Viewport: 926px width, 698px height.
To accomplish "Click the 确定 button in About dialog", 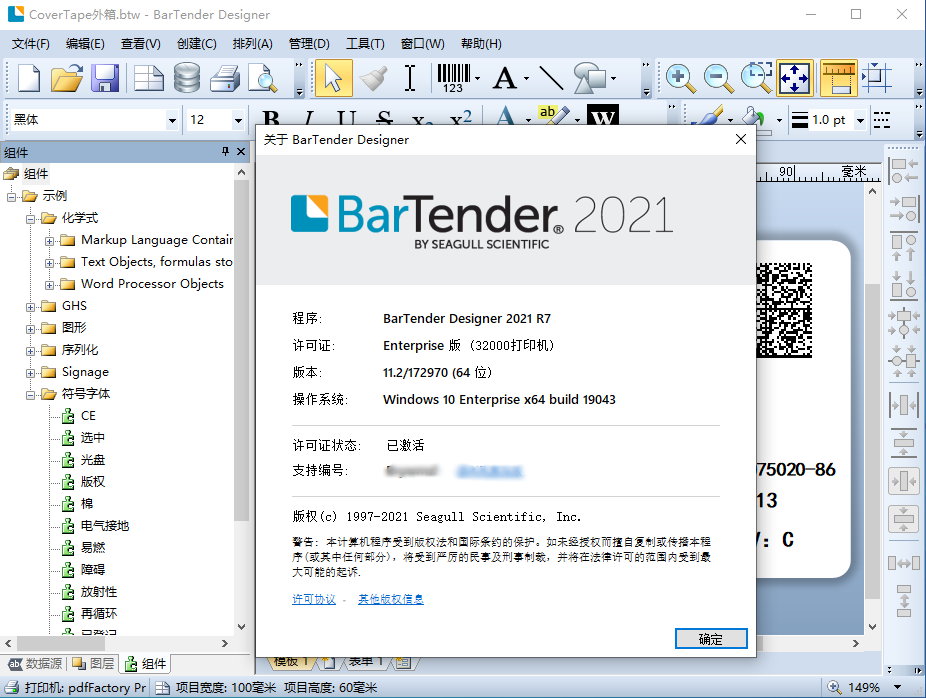I will coord(711,638).
